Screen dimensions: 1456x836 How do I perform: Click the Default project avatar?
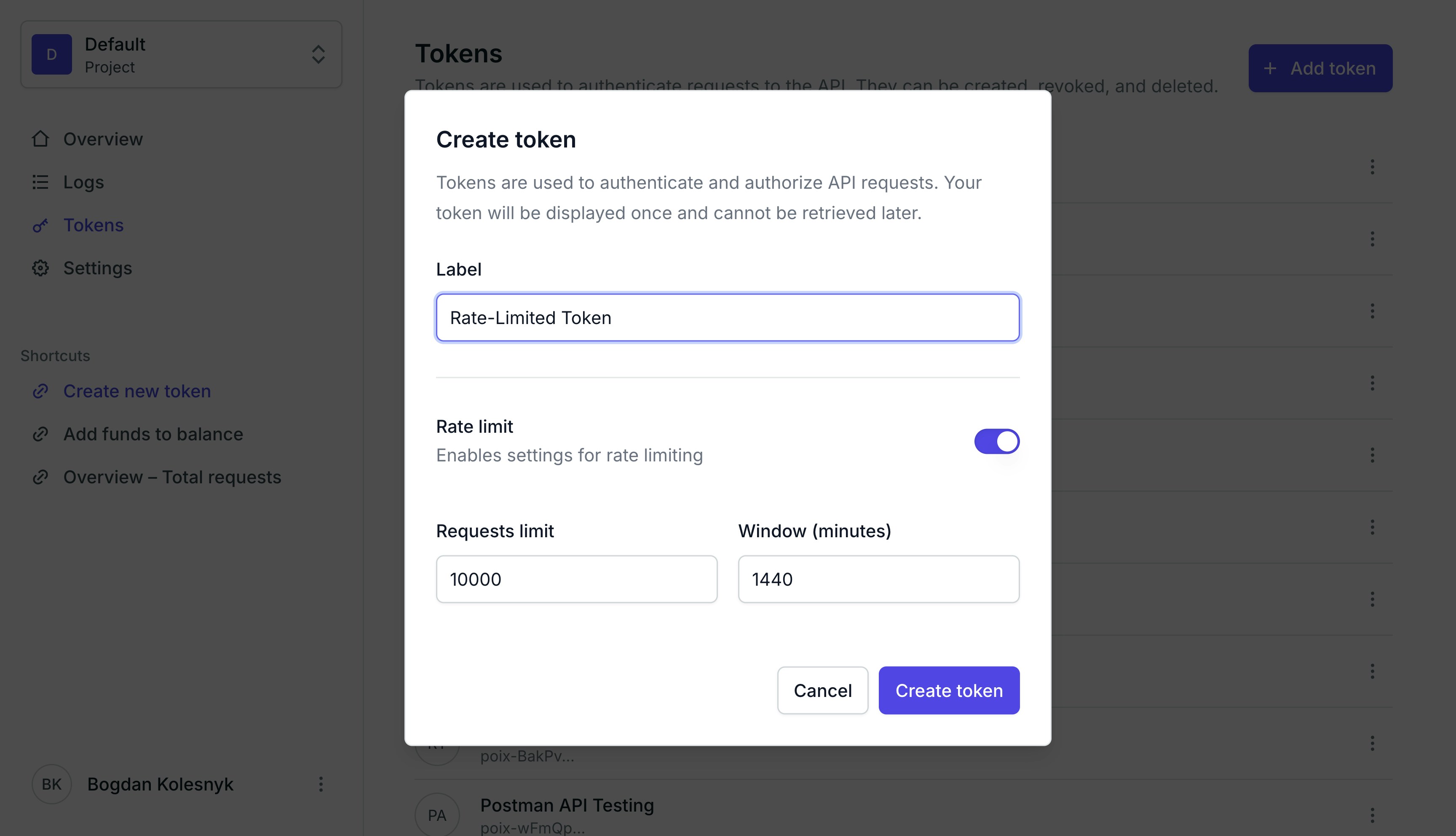pyautogui.click(x=51, y=54)
